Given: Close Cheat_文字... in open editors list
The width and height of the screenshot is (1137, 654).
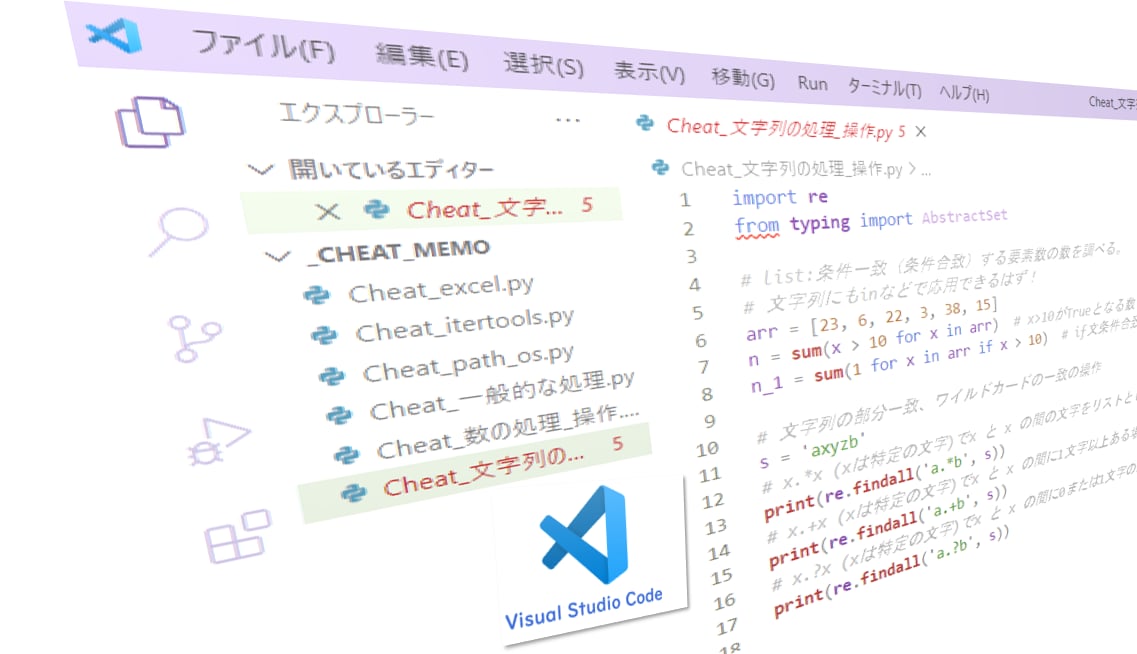Looking at the screenshot, I should (328, 212).
